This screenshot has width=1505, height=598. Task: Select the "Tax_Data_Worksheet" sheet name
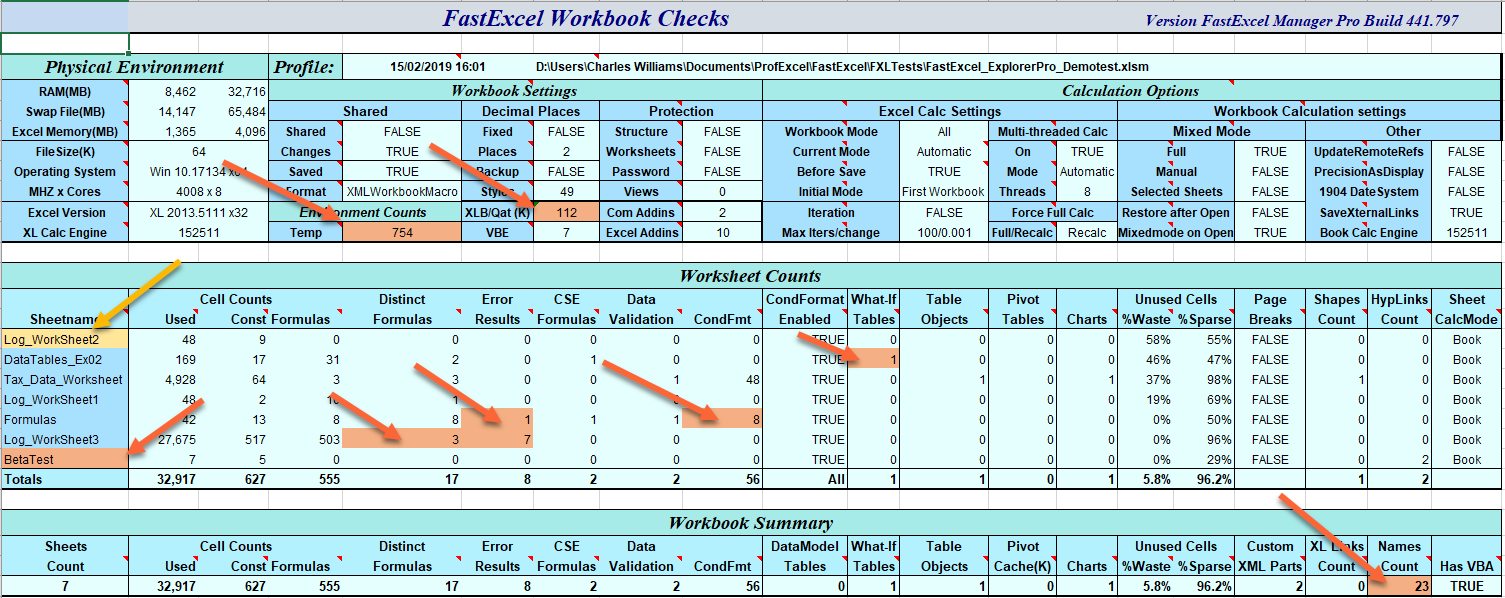[x=65, y=380]
